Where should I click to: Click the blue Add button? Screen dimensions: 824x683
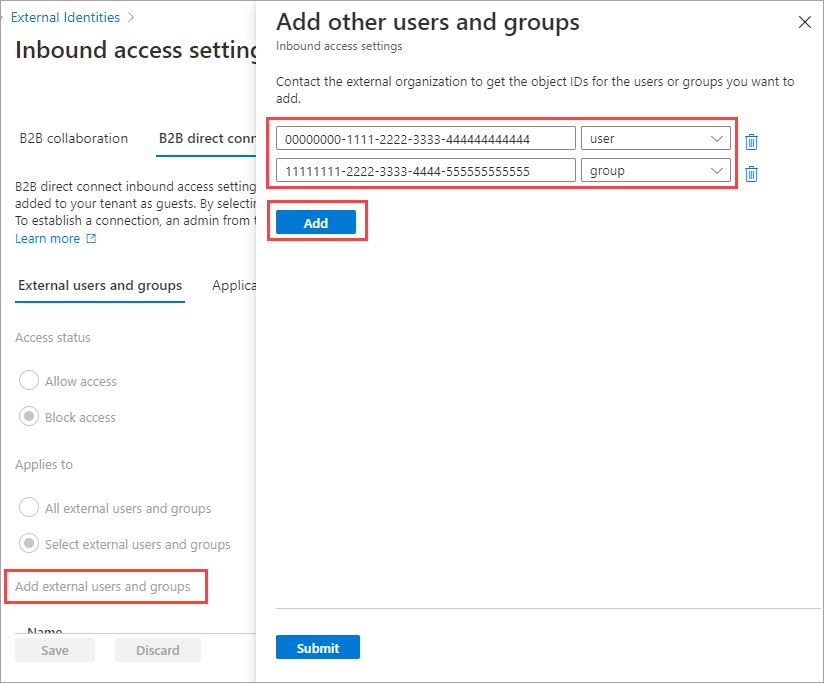click(316, 223)
